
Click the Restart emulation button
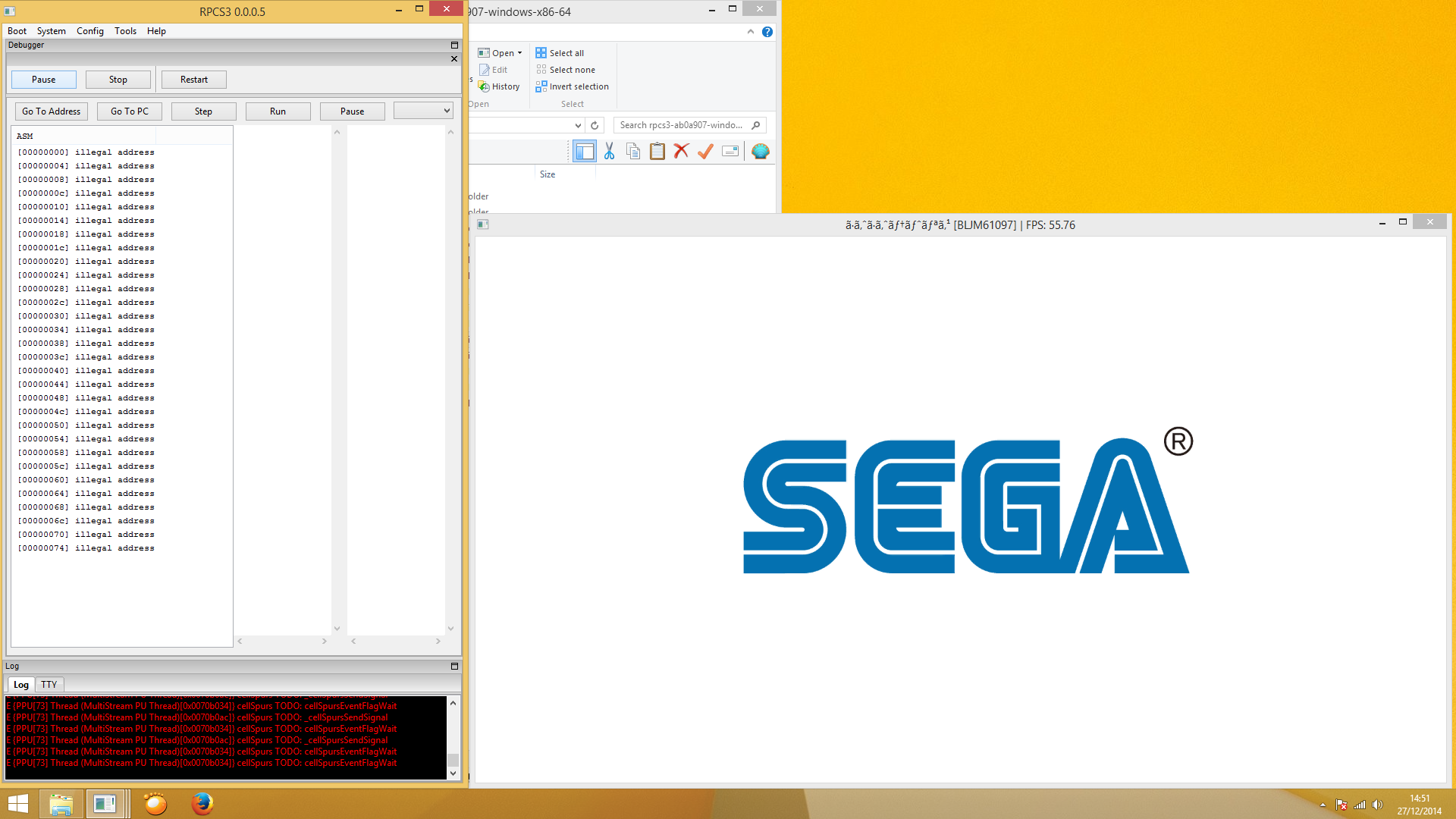pyautogui.click(x=193, y=80)
